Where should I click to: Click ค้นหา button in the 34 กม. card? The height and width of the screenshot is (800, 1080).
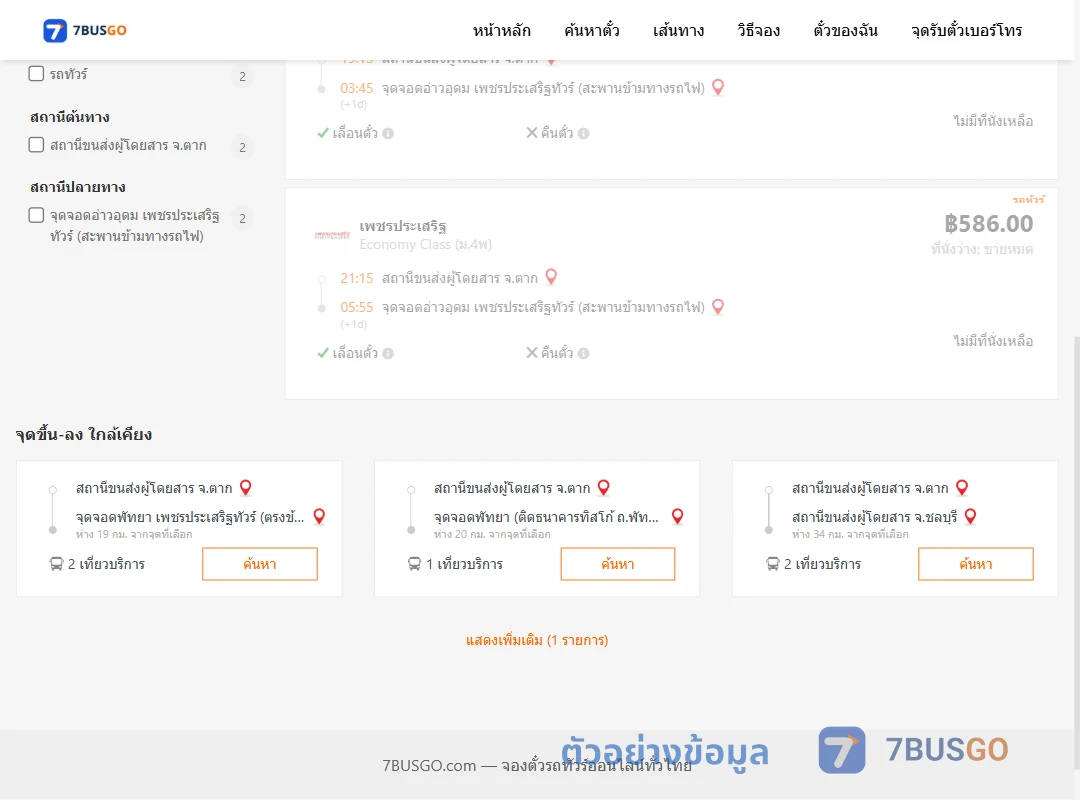tap(976, 564)
